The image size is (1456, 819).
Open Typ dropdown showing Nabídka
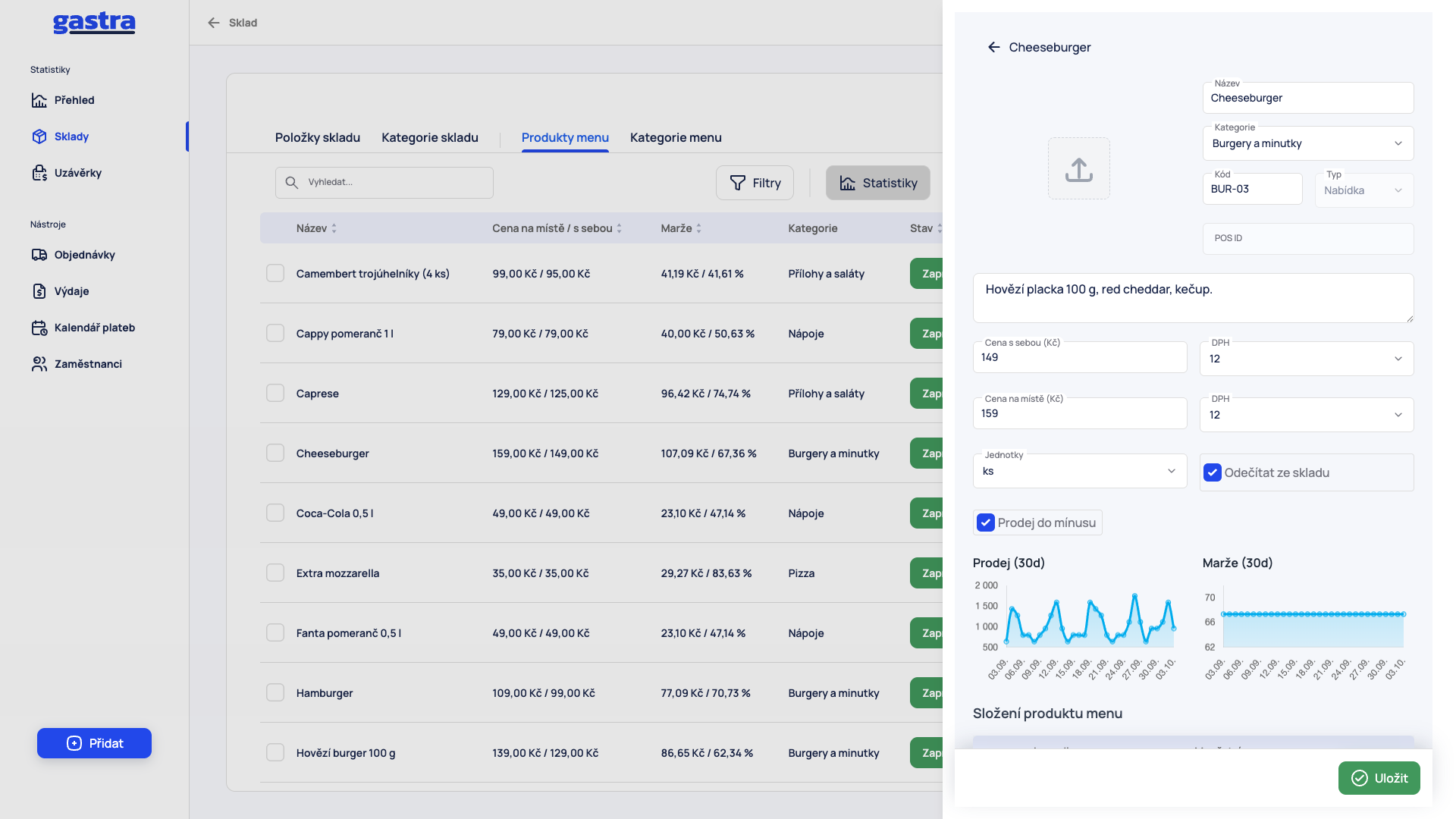tap(1364, 190)
